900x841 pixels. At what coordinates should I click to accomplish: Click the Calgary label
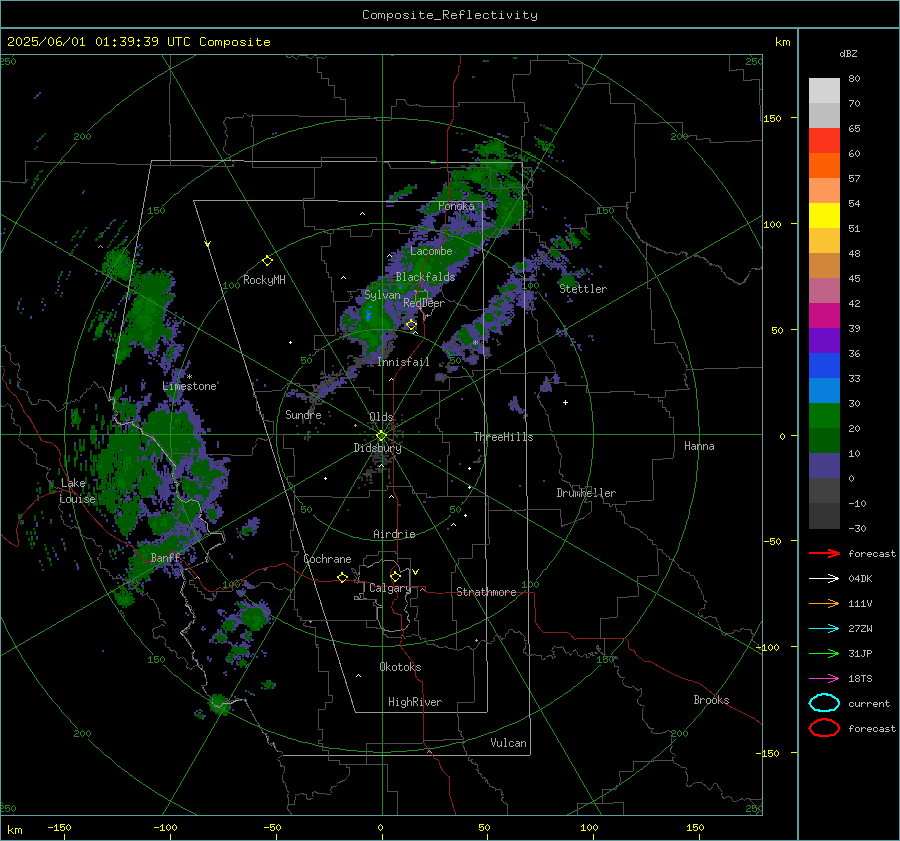coord(390,588)
